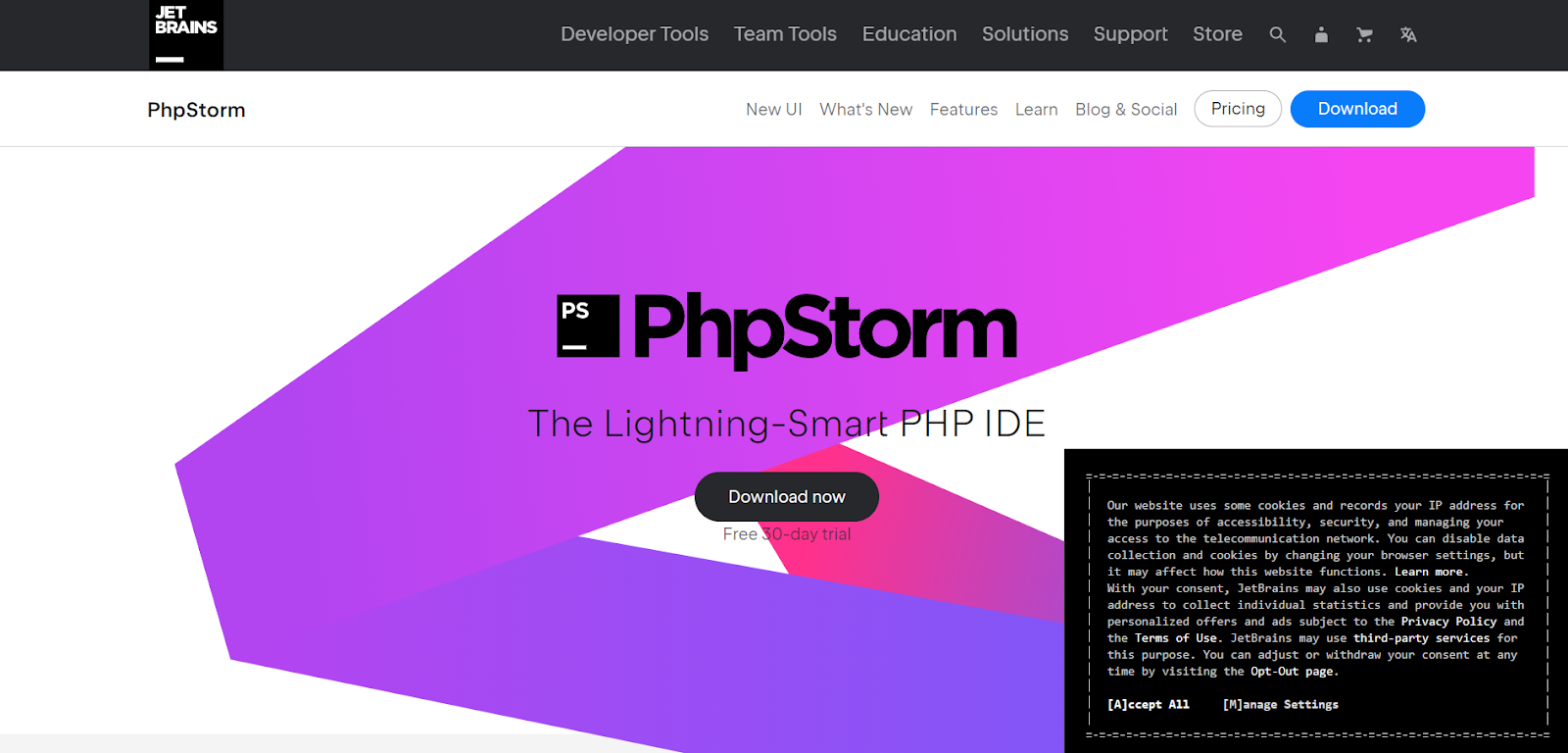View the Features page
The height and width of the screenshot is (753, 1568).
pos(963,110)
